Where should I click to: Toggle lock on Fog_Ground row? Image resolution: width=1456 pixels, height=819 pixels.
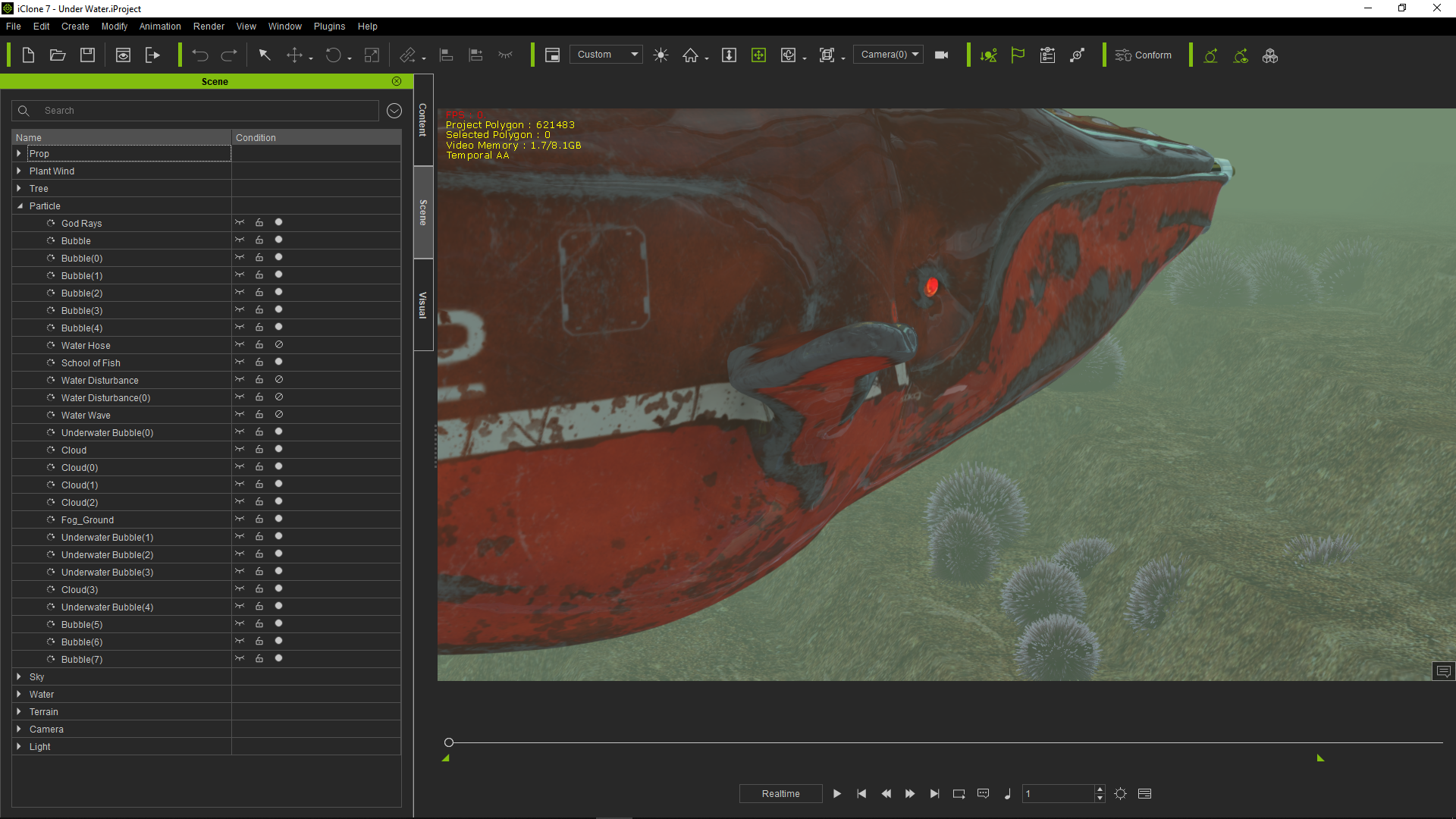pos(259,519)
